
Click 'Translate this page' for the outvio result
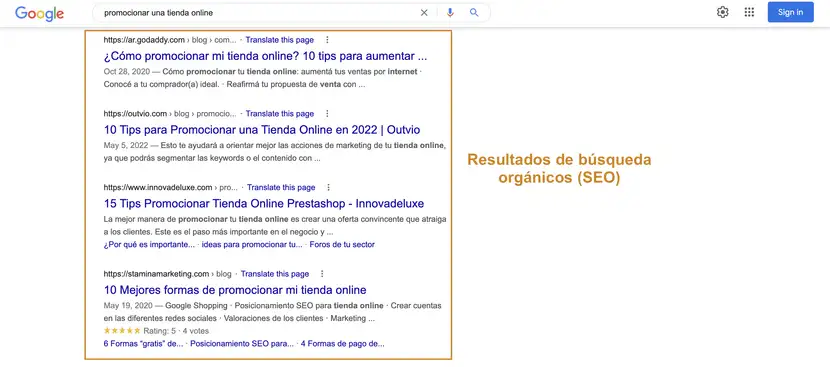pyautogui.click(x=279, y=113)
